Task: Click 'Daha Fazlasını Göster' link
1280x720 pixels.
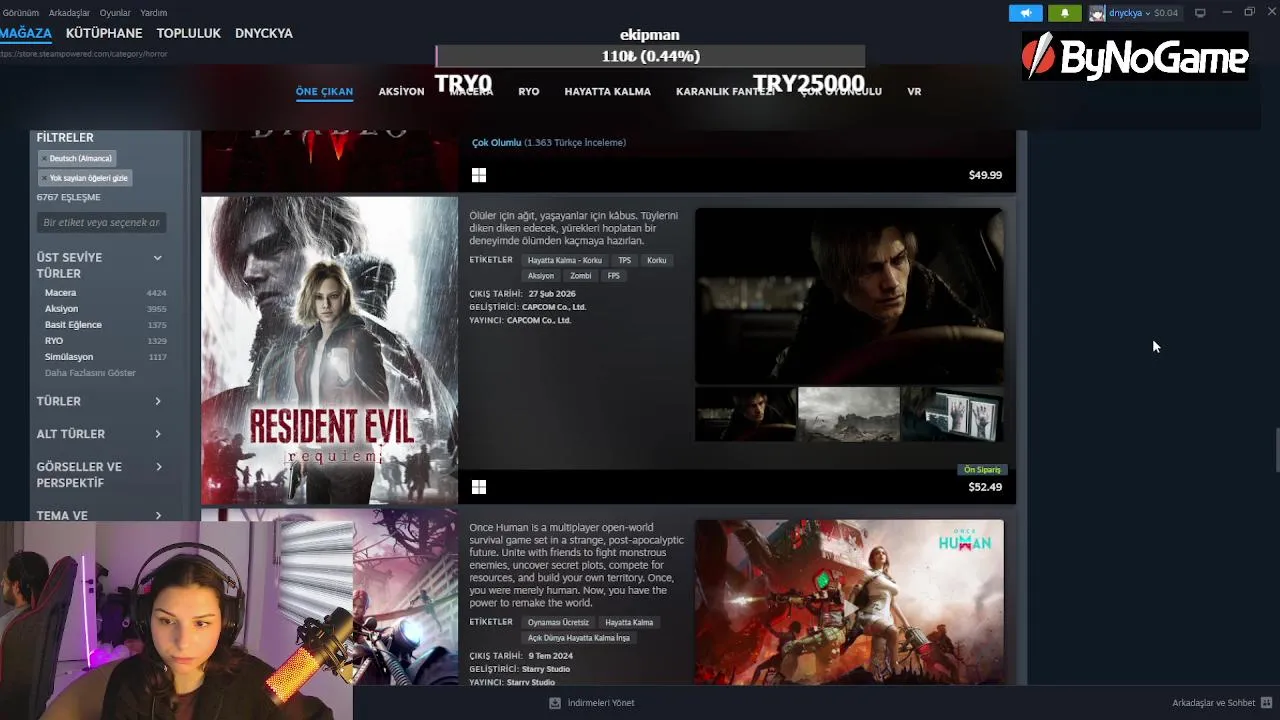Action: [90, 373]
